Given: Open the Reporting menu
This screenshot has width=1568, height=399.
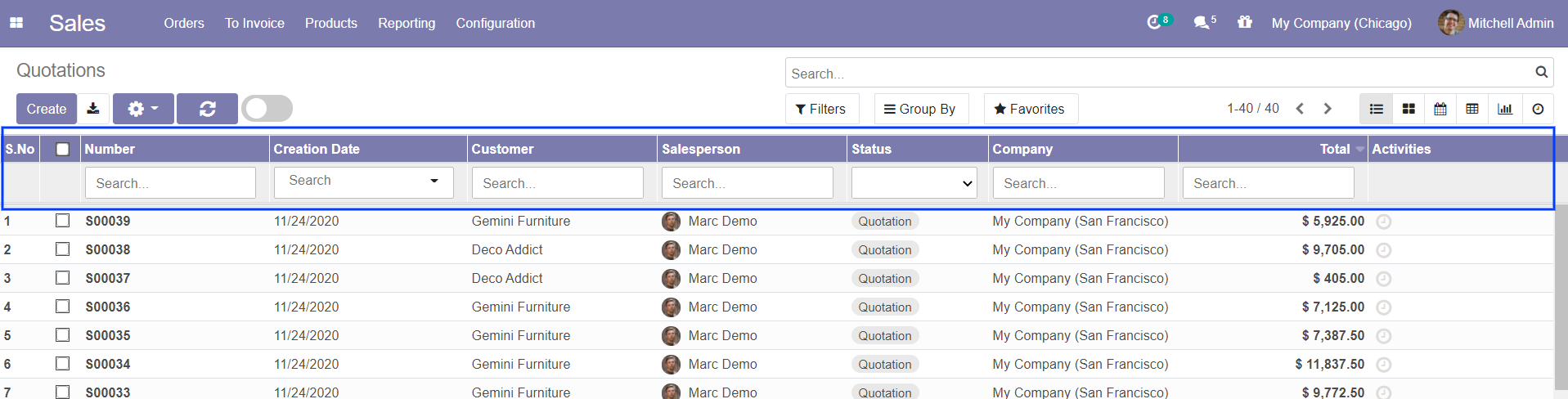Looking at the screenshot, I should tap(407, 23).
